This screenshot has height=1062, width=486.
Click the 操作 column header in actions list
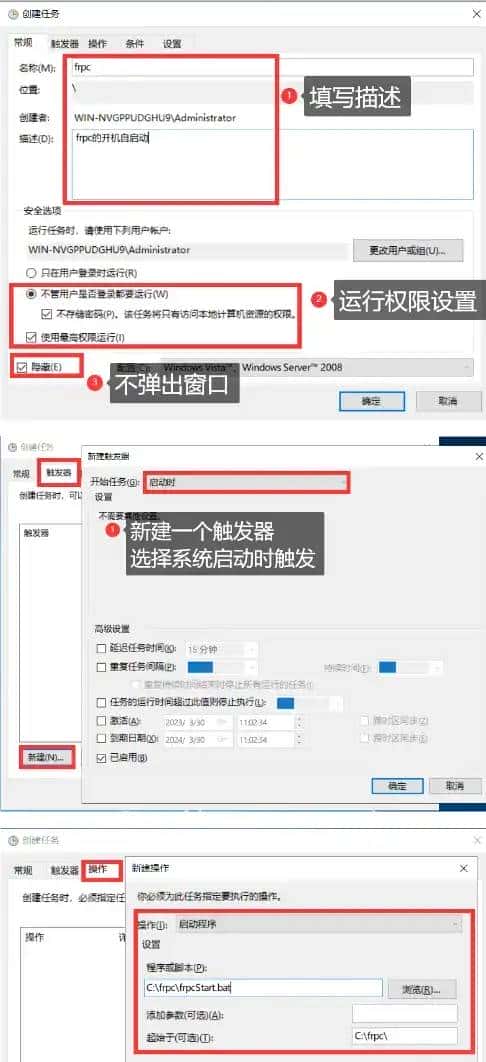coord(35,938)
